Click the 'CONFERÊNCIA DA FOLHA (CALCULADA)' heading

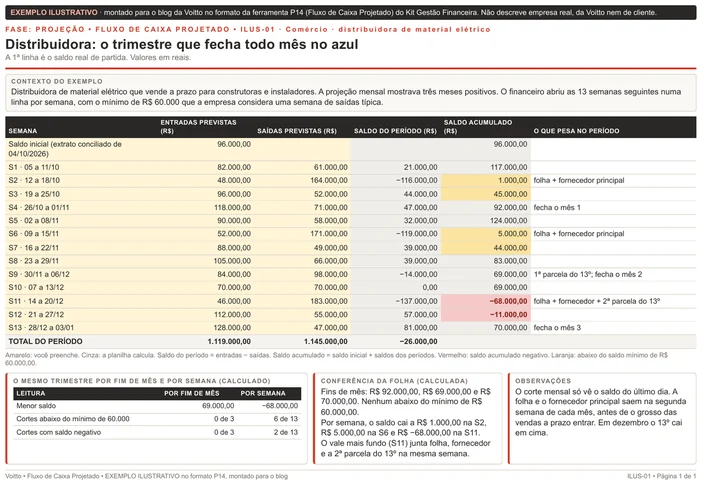[394, 381]
